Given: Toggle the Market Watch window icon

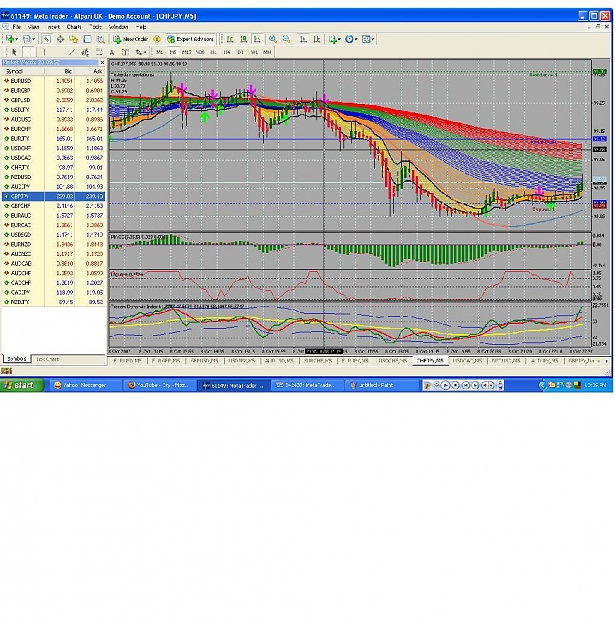Looking at the screenshot, I should 46,39.
